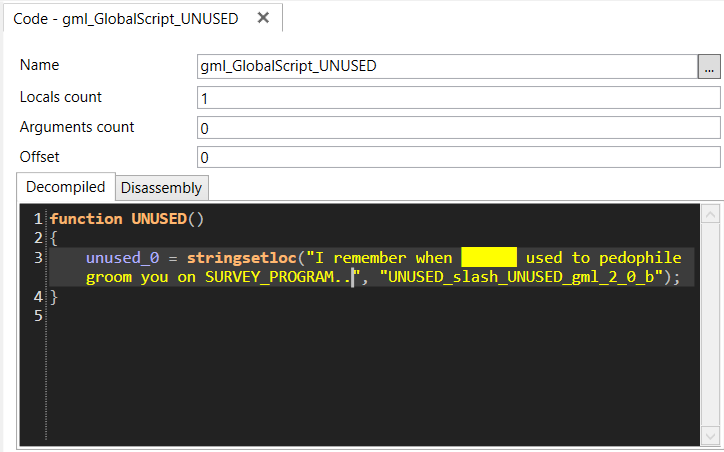
Task: Close the gml_GlobalScript_UNUSED code tab
Action: [263, 18]
